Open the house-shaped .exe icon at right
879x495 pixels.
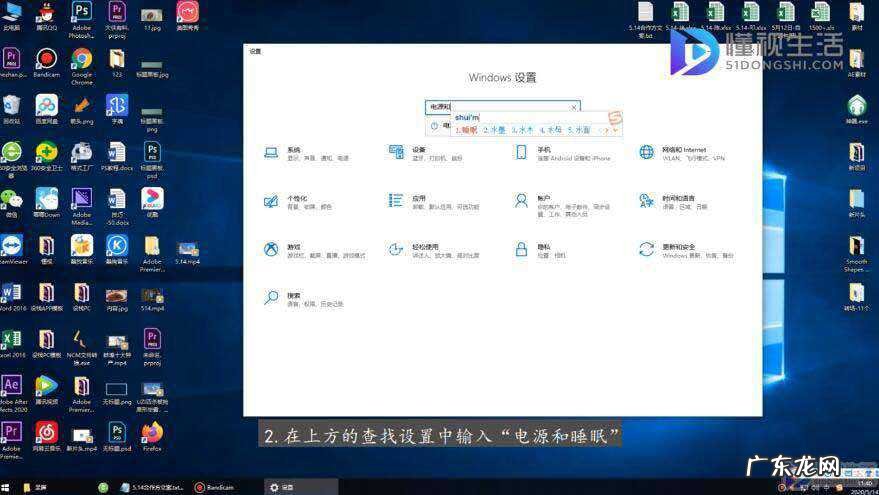pyautogui.click(x=857, y=109)
